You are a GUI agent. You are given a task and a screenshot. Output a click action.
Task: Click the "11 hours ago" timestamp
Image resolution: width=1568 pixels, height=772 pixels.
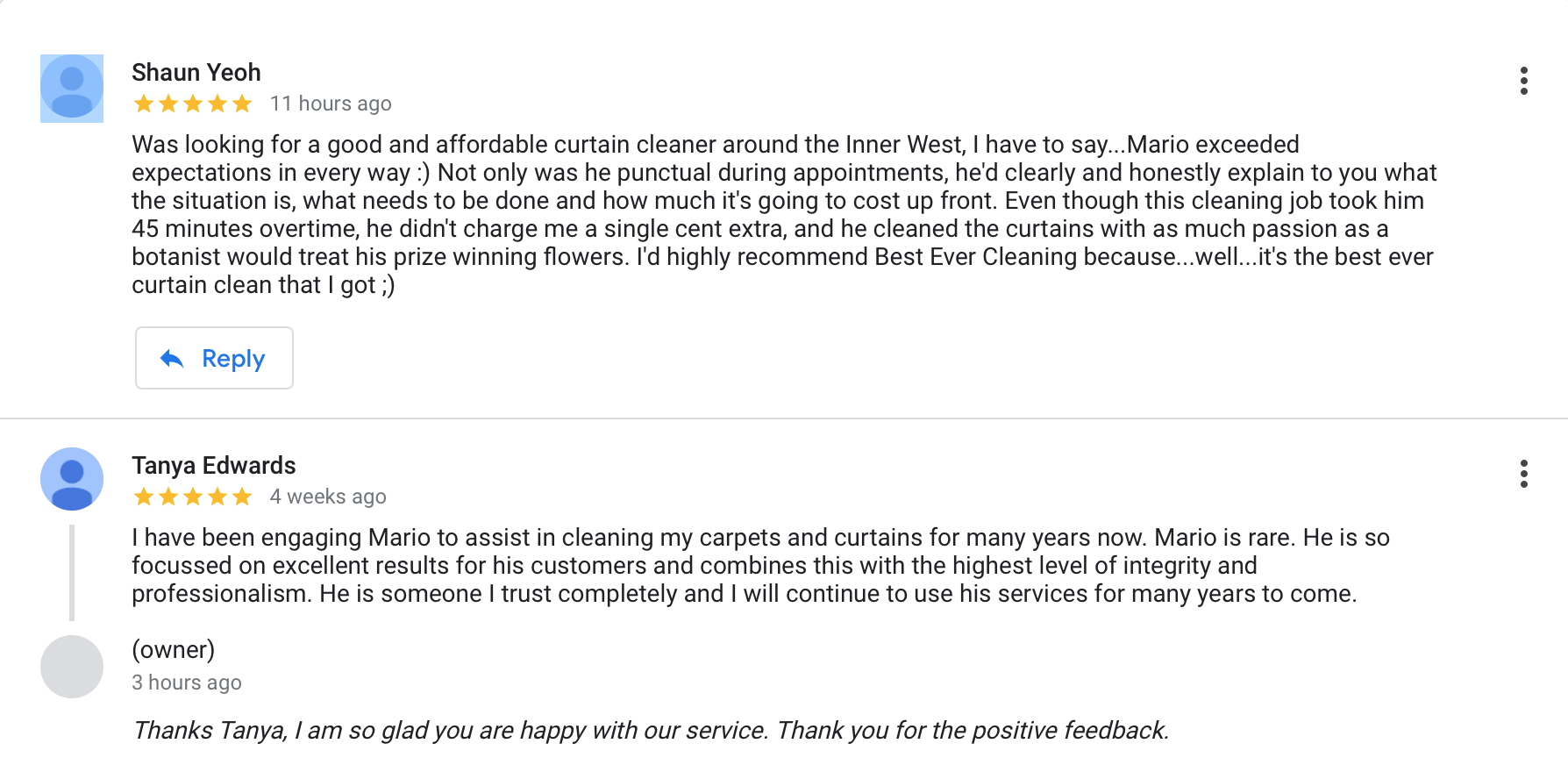[x=331, y=104]
